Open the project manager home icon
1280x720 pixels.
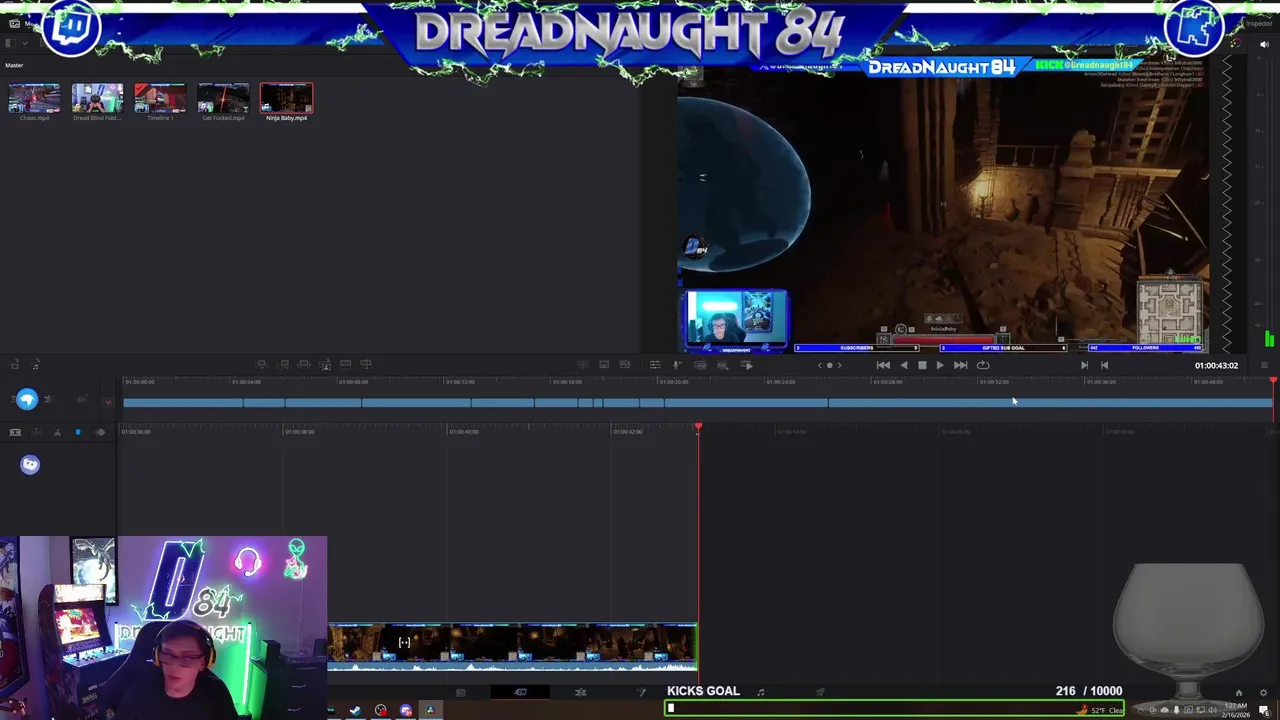point(1238,692)
